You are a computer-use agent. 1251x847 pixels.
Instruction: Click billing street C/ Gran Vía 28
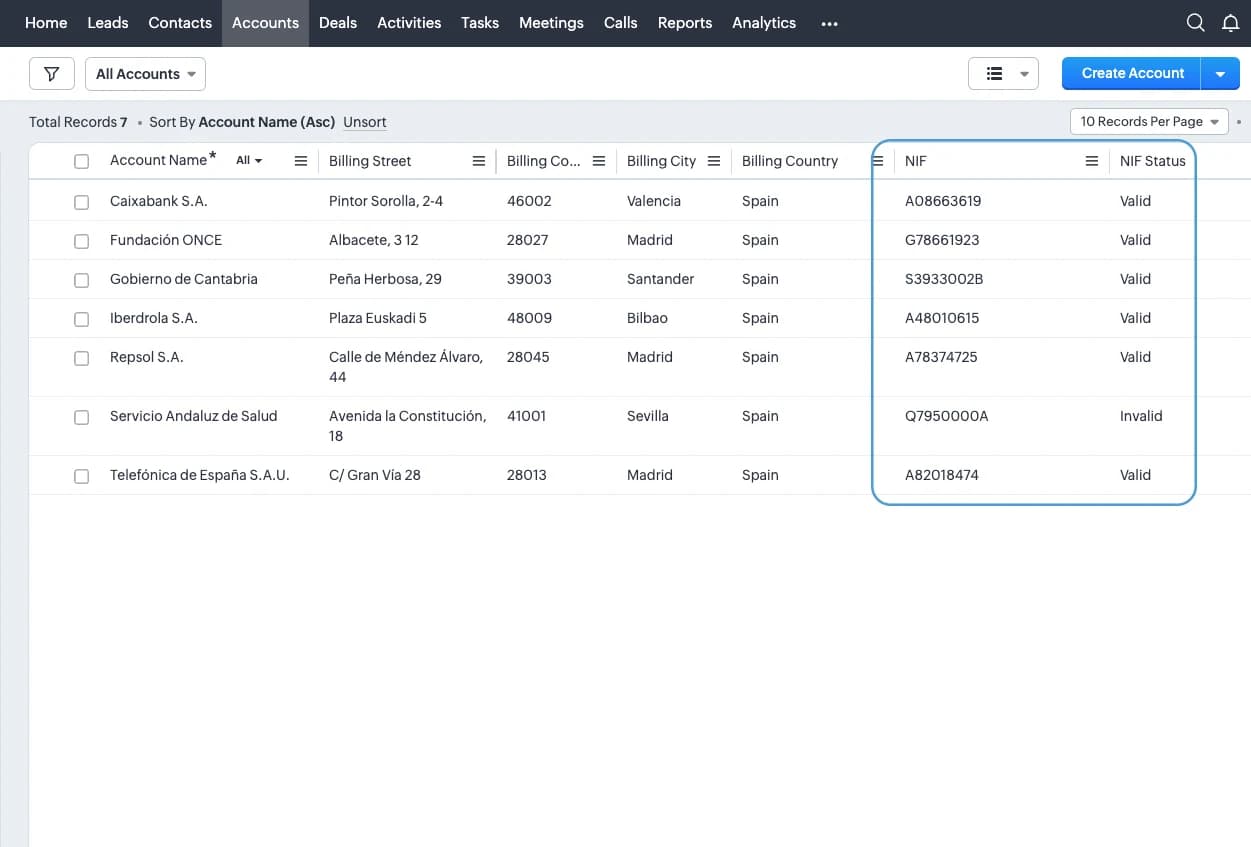point(375,475)
